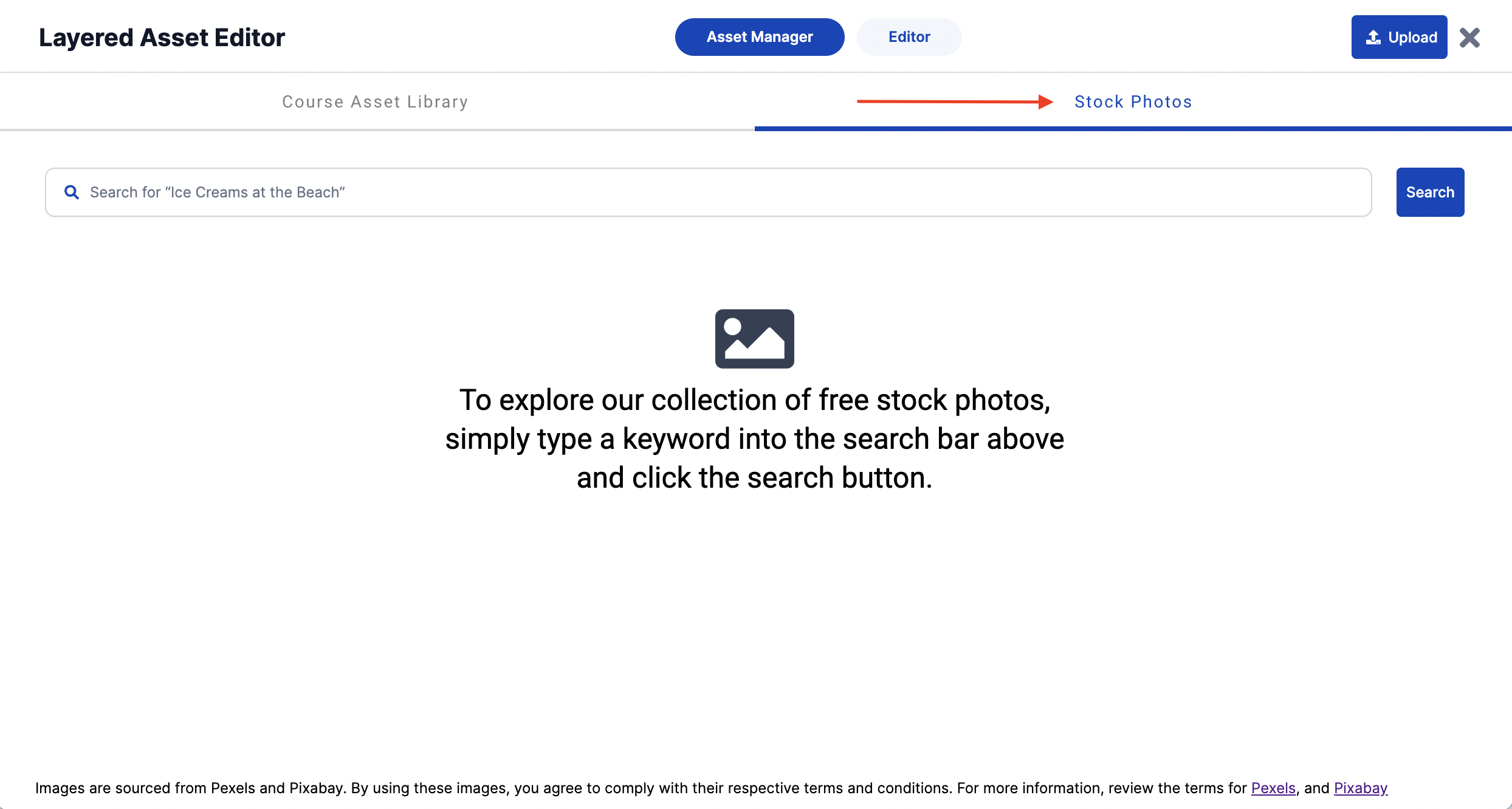
Task: Click the picture placeholder icon
Action: [754, 338]
